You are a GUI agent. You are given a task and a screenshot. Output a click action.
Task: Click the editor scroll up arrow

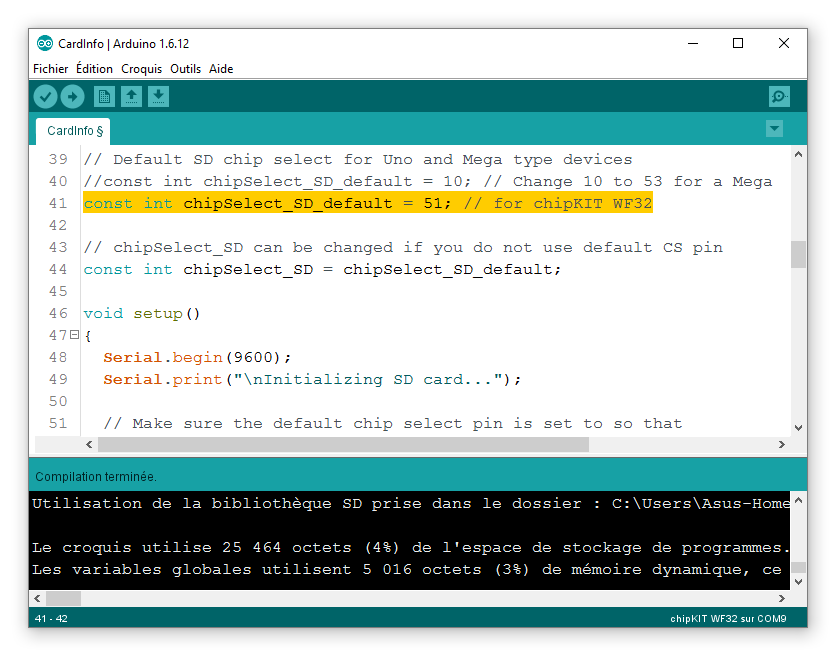pos(798,154)
